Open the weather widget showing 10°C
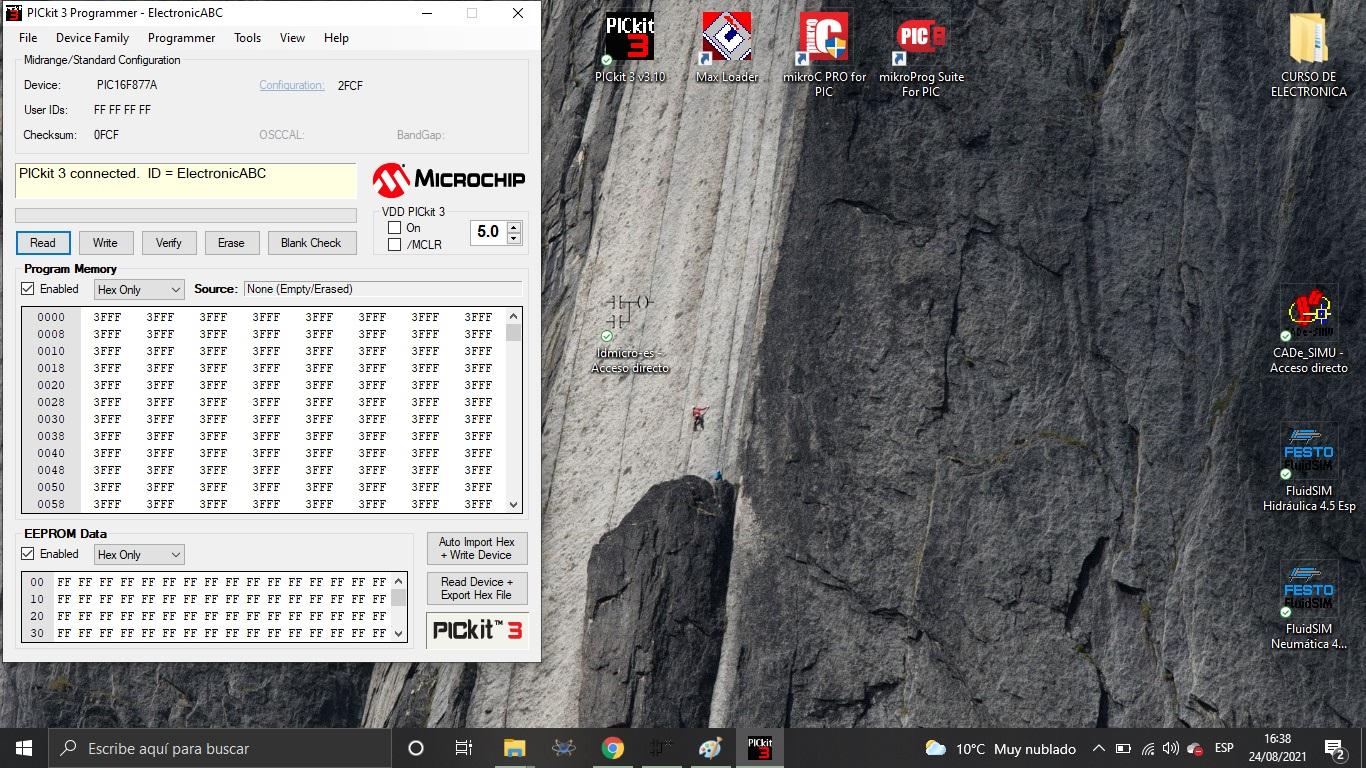1366x768 pixels. (1000, 748)
